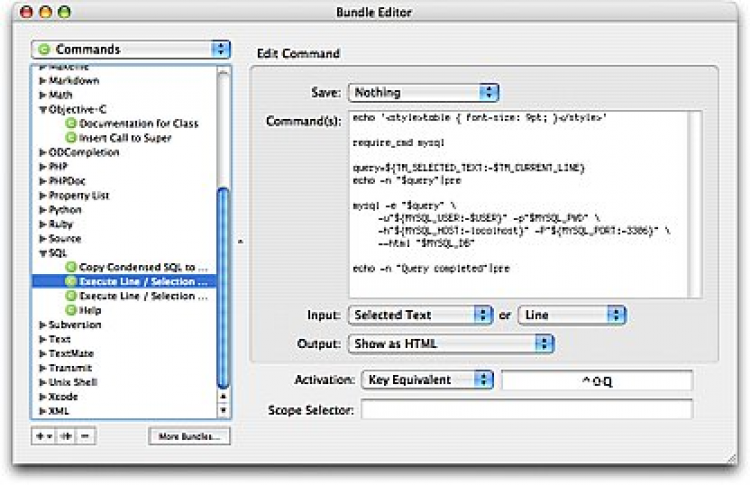Open the Commands filter dropdown

pyautogui.click(x=130, y=48)
